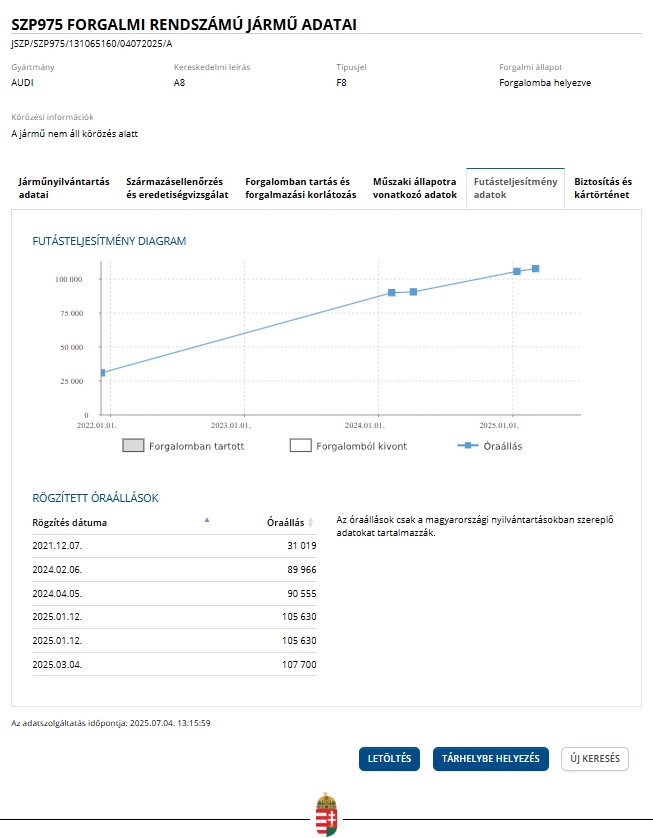
Task: Click the row with date 2024.04.05.
Action: click(x=174, y=593)
